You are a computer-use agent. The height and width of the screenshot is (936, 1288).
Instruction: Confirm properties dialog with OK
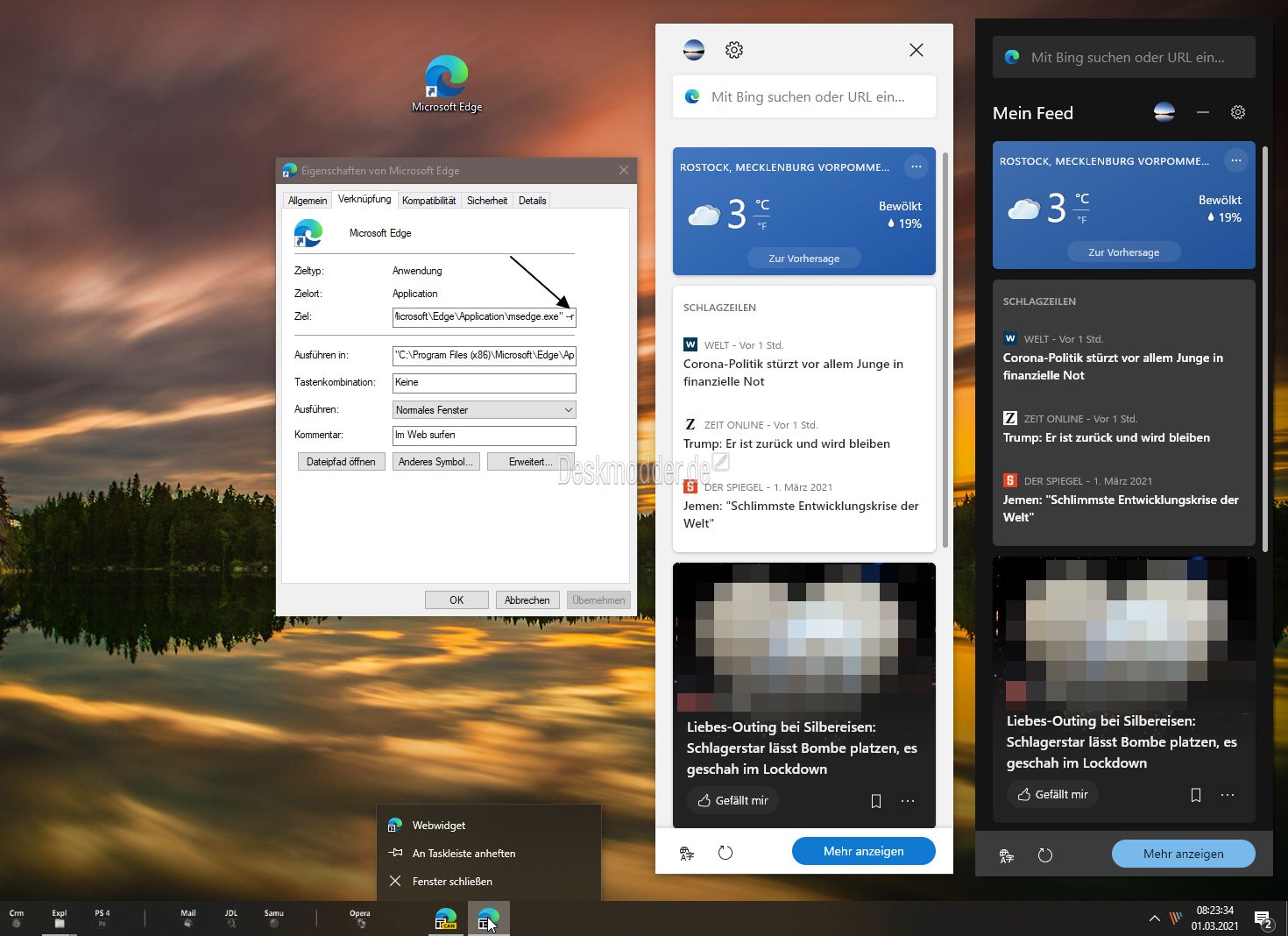point(456,600)
